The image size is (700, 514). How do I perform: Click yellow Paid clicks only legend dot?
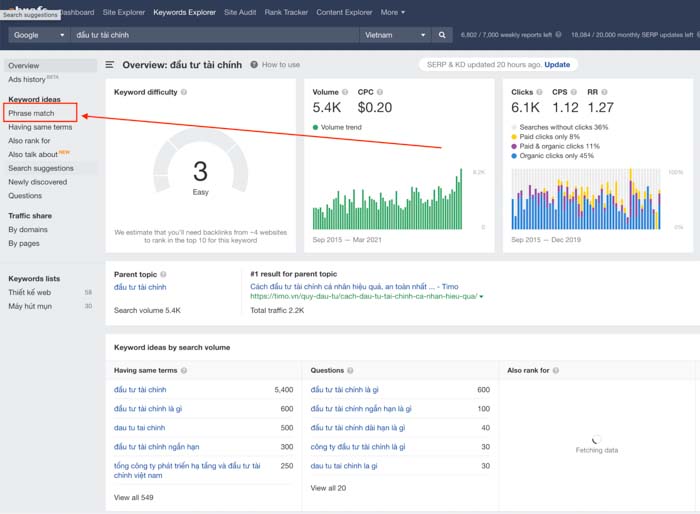click(514, 137)
